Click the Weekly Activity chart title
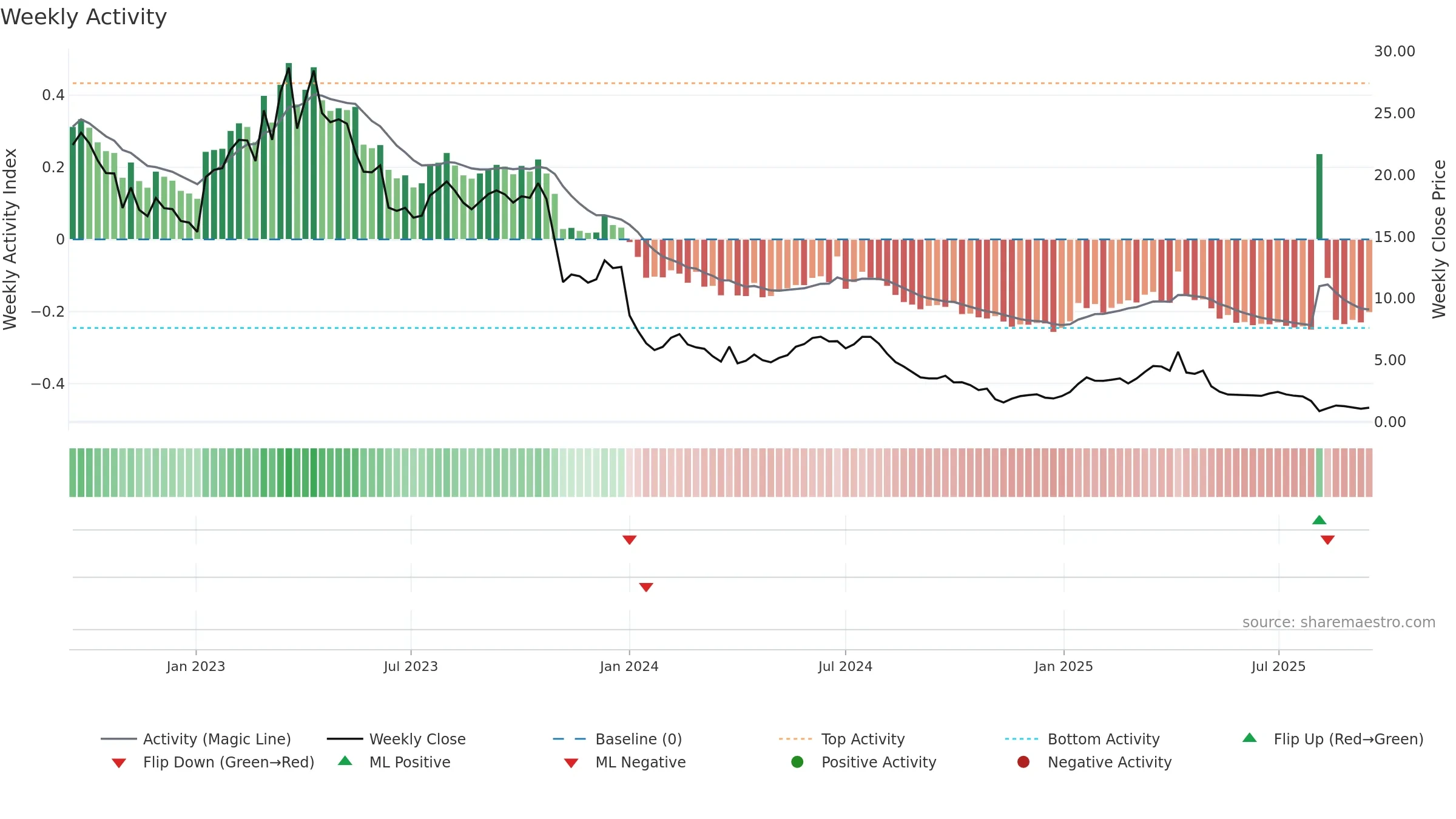This screenshot has height=819, width=1456. click(x=84, y=17)
